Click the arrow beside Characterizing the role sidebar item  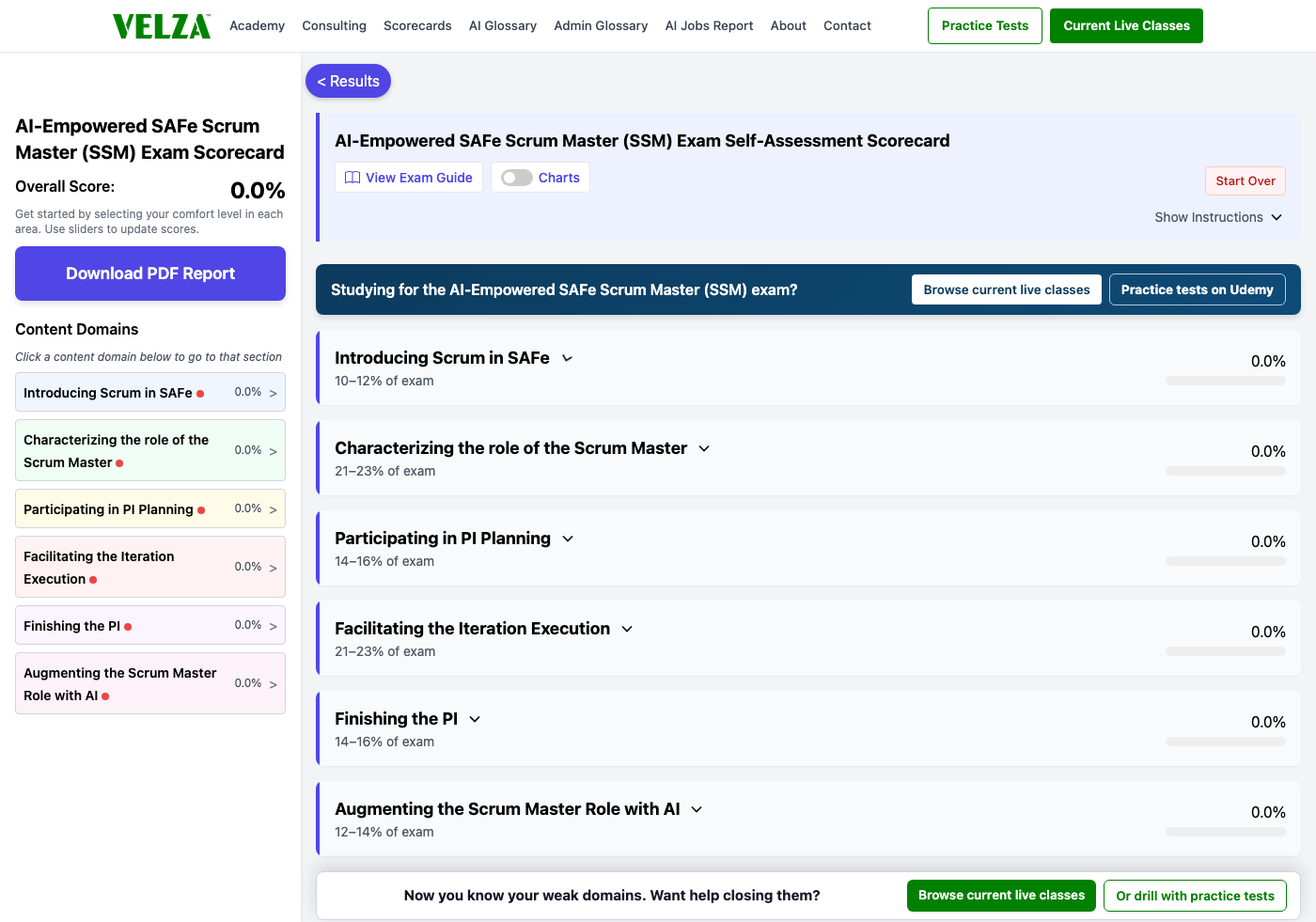point(274,452)
